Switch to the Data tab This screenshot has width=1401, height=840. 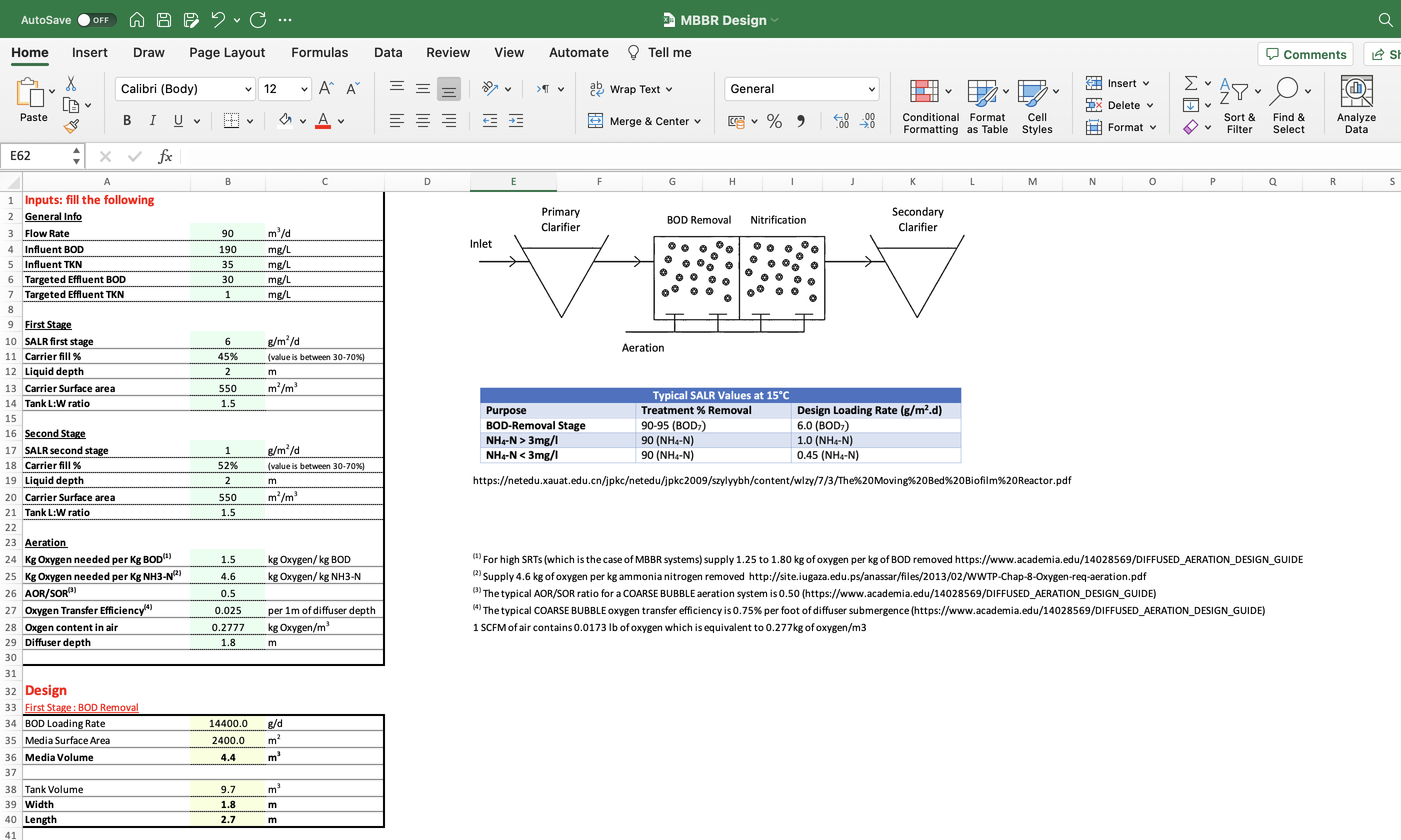[388, 52]
